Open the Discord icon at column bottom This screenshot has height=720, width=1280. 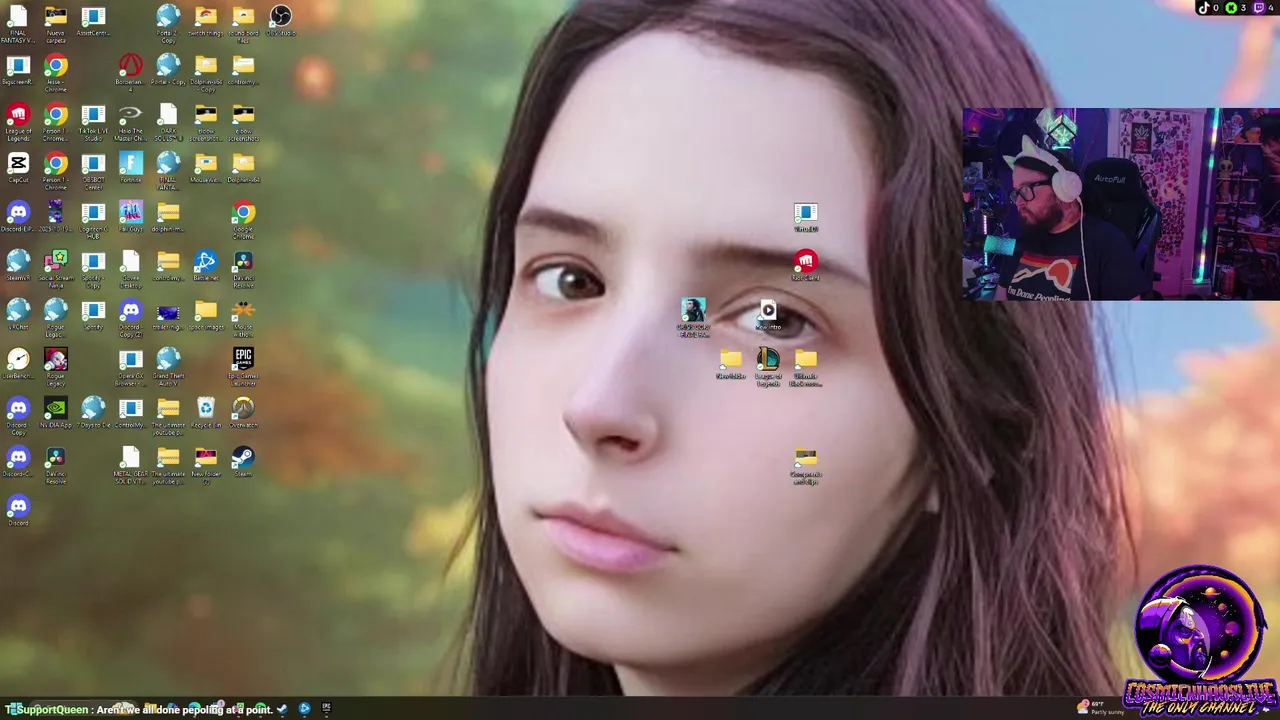coord(18,505)
